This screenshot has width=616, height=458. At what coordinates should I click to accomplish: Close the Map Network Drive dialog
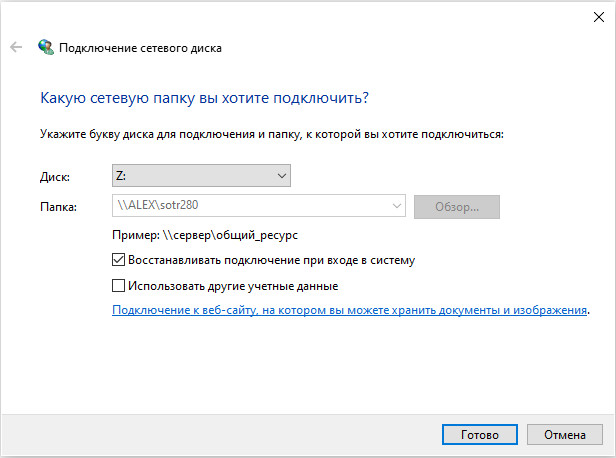[596, 15]
